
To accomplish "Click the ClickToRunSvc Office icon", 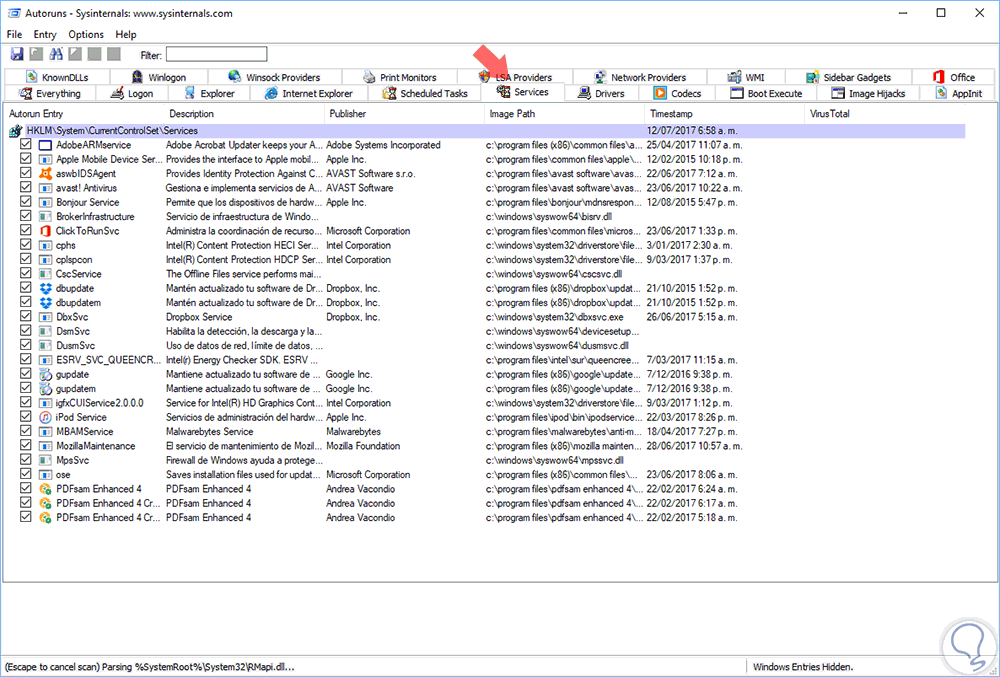I will (x=45, y=231).
